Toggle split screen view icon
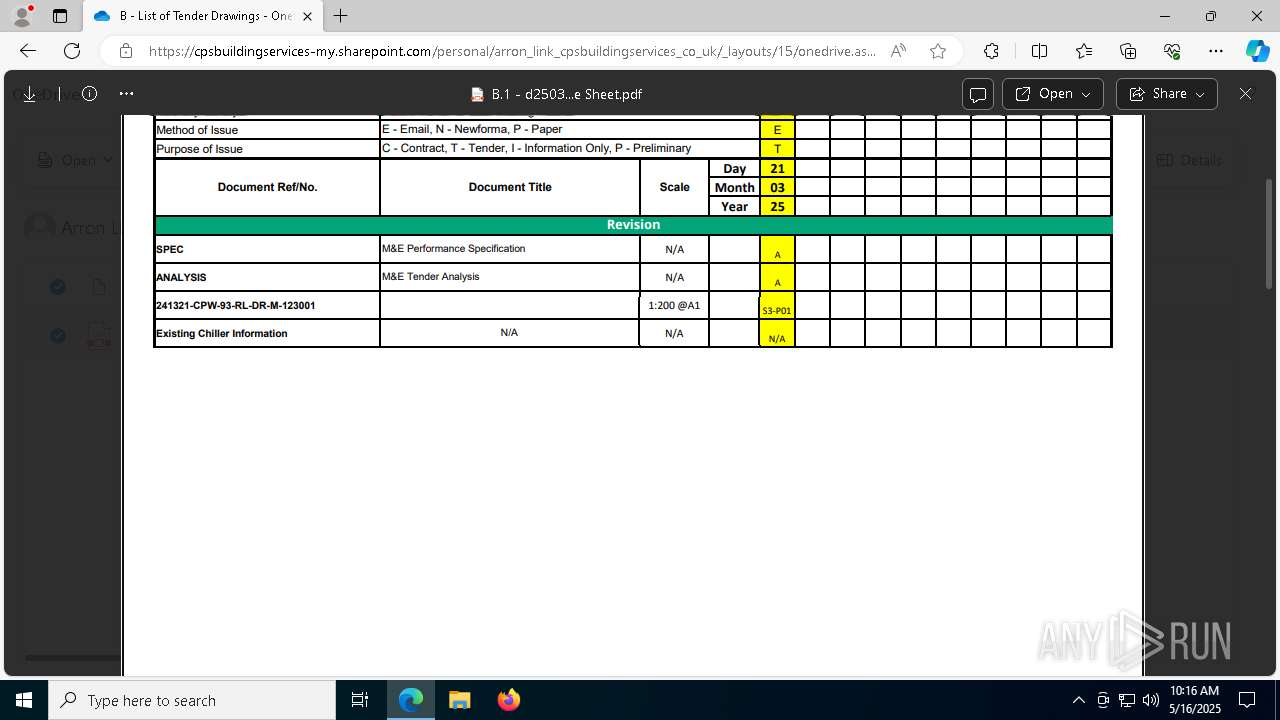Screen dimensions: 1280x720 (x=1039, y=51)
